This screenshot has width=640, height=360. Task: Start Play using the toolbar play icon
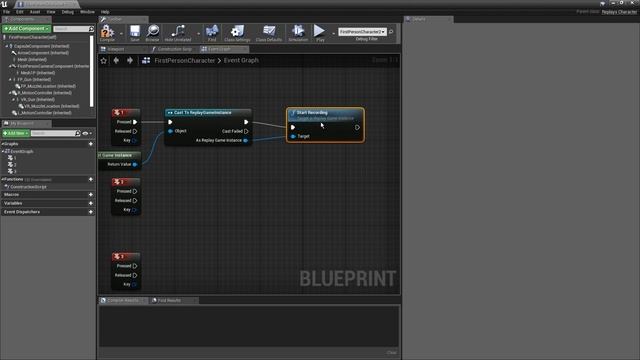(320, 32)
